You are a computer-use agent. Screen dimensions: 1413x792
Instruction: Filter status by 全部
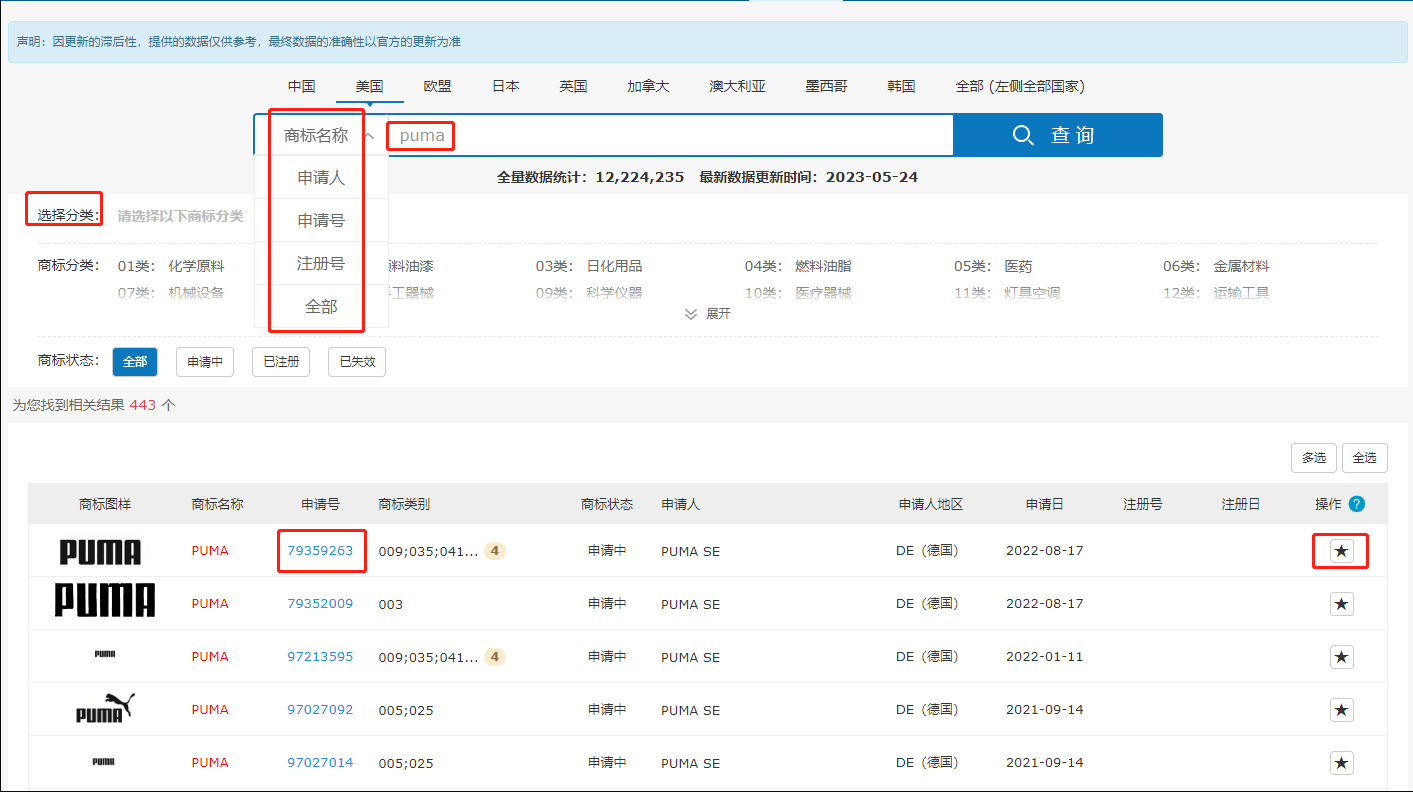point(135,362)
